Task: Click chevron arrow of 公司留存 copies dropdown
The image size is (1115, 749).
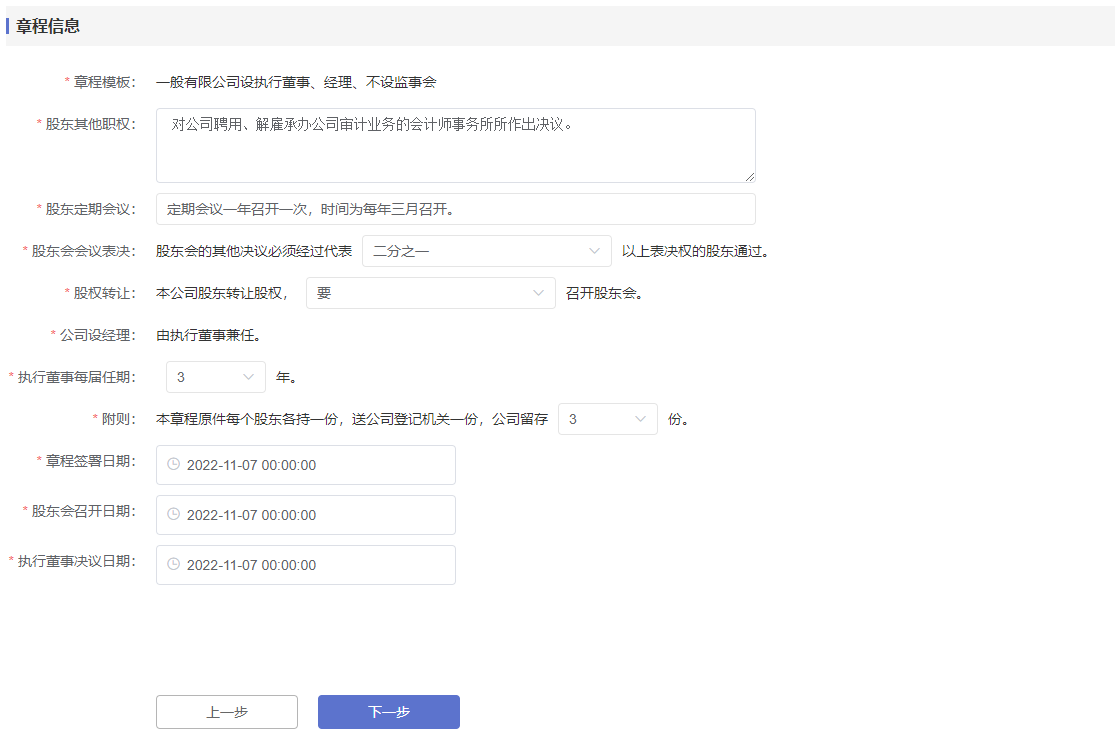Action: 640,419
